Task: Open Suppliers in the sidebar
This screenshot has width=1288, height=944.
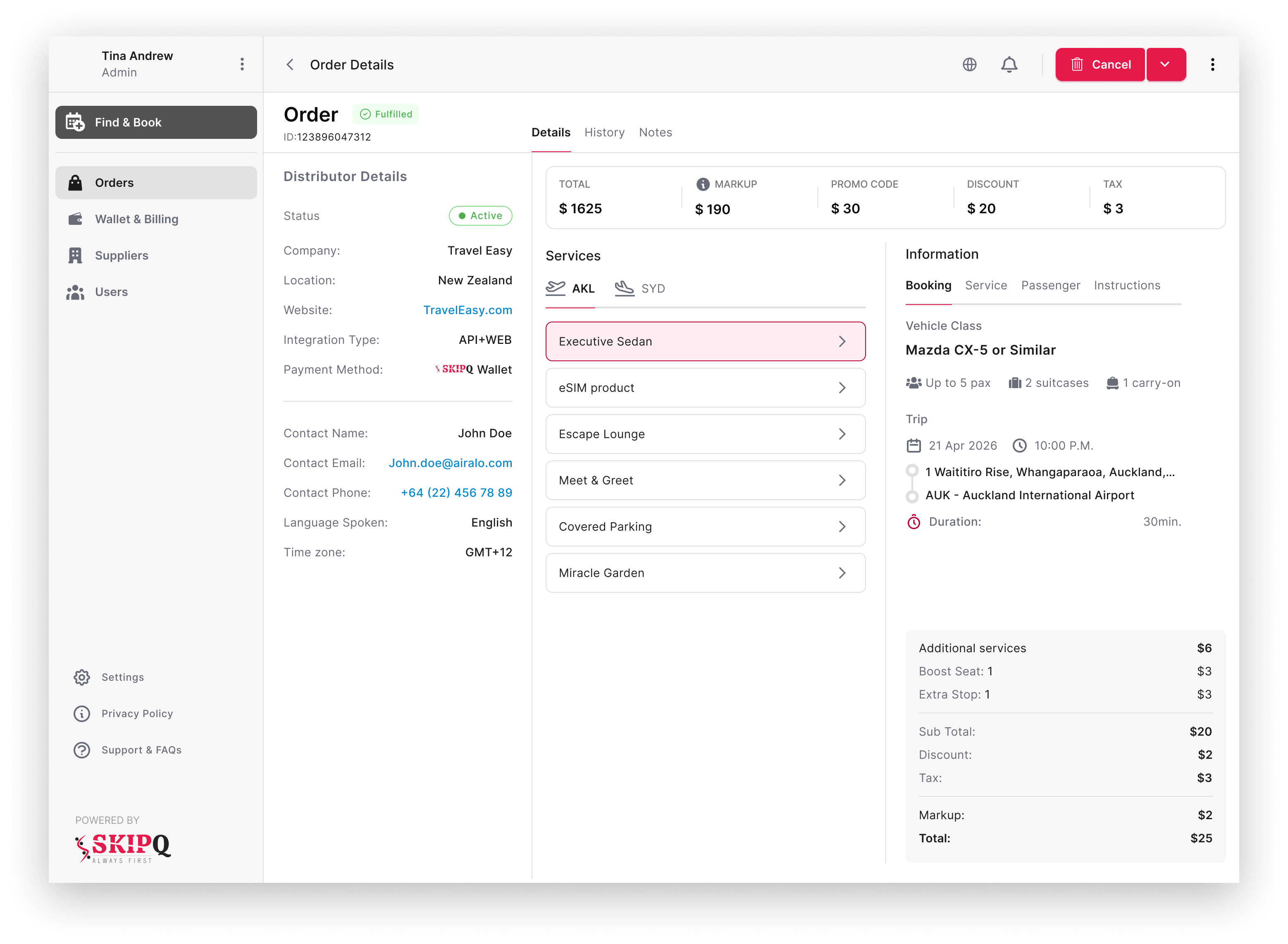Action: [156, 255]
